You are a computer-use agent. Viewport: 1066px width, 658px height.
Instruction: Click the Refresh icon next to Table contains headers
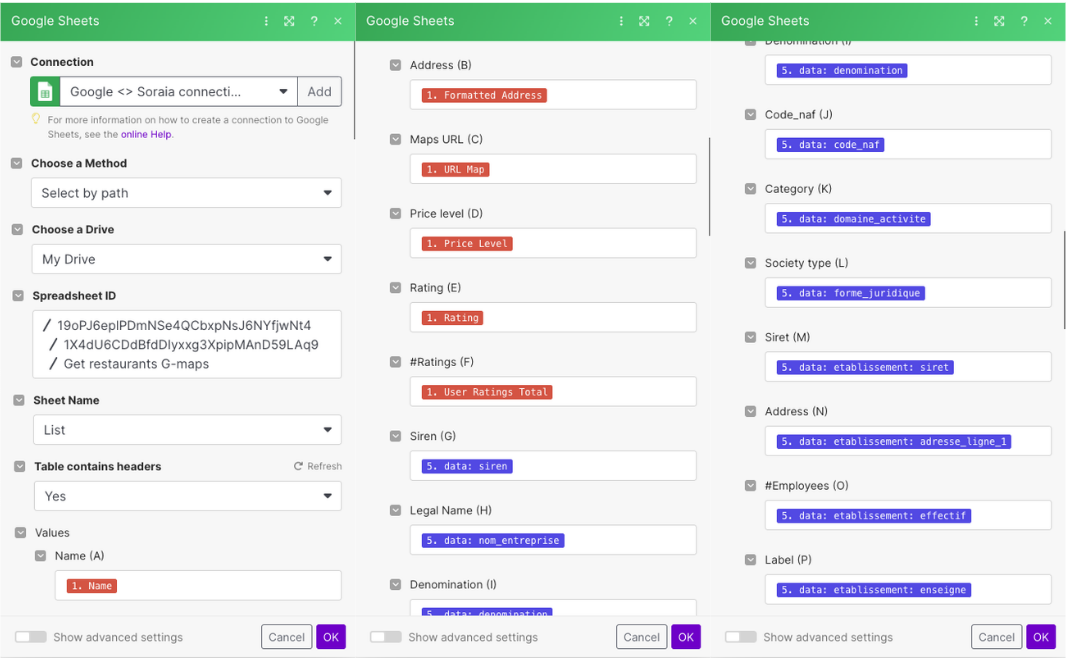pos(298,466)
